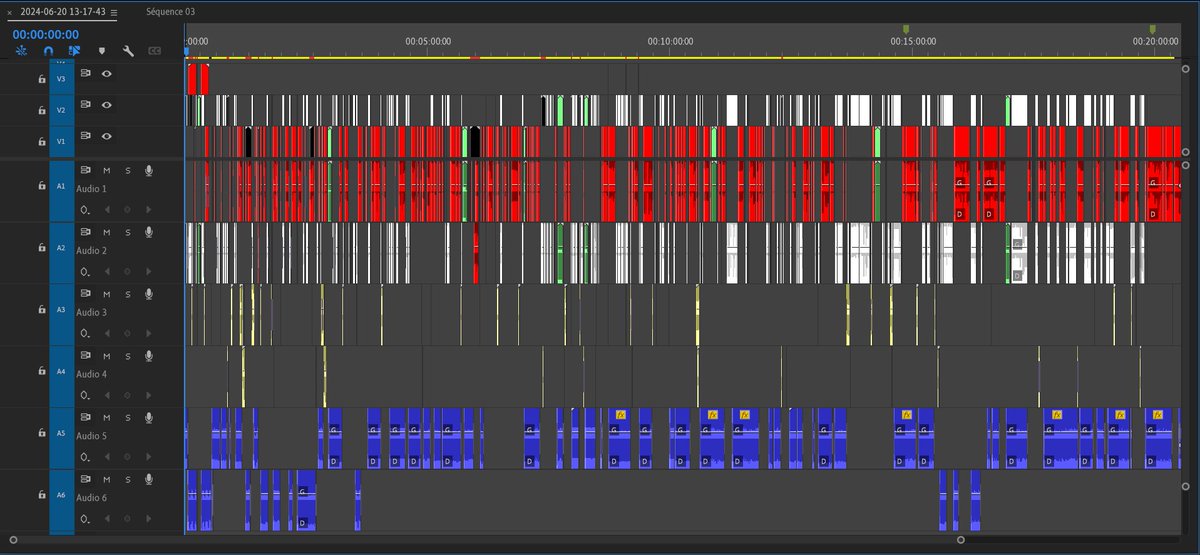The image size is (1200, 555).
Task: Target track V3 header label
Action: click(61, 78)
